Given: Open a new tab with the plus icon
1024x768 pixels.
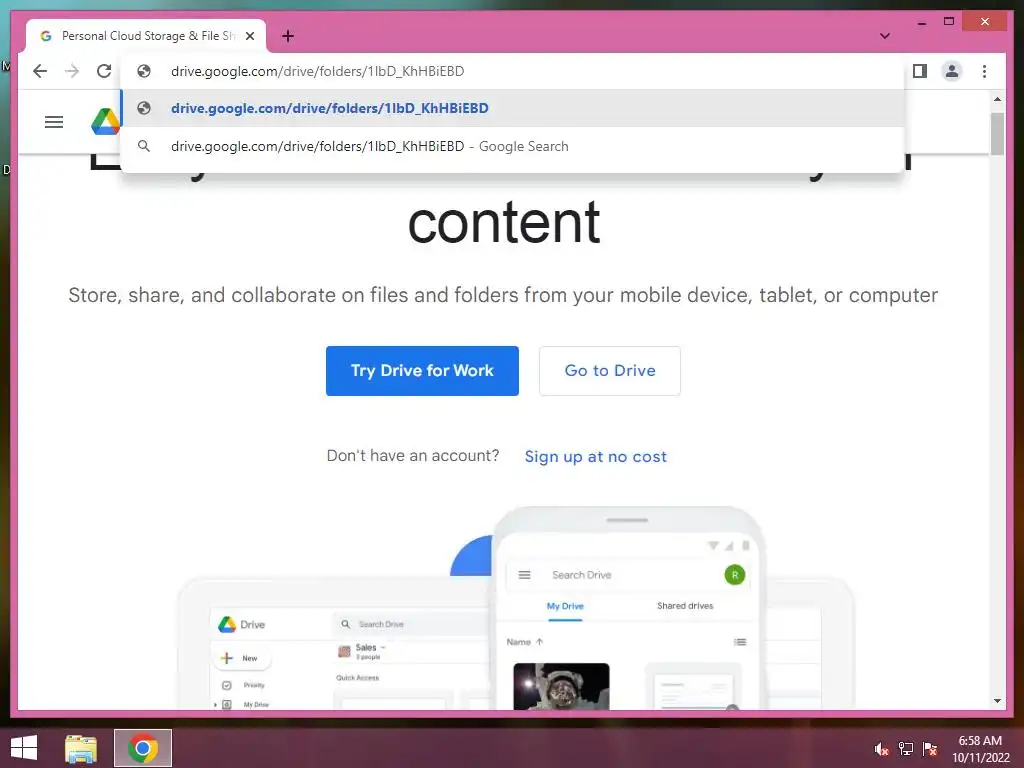Looking at the screenshot, I should point(288,36).
